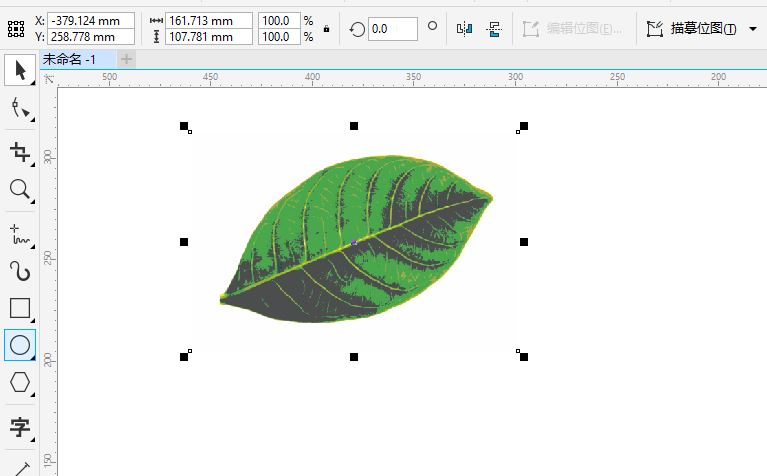Click the leaf's center X marker
Viewport: 767px width, 476px height.
[x=354, y=242]
